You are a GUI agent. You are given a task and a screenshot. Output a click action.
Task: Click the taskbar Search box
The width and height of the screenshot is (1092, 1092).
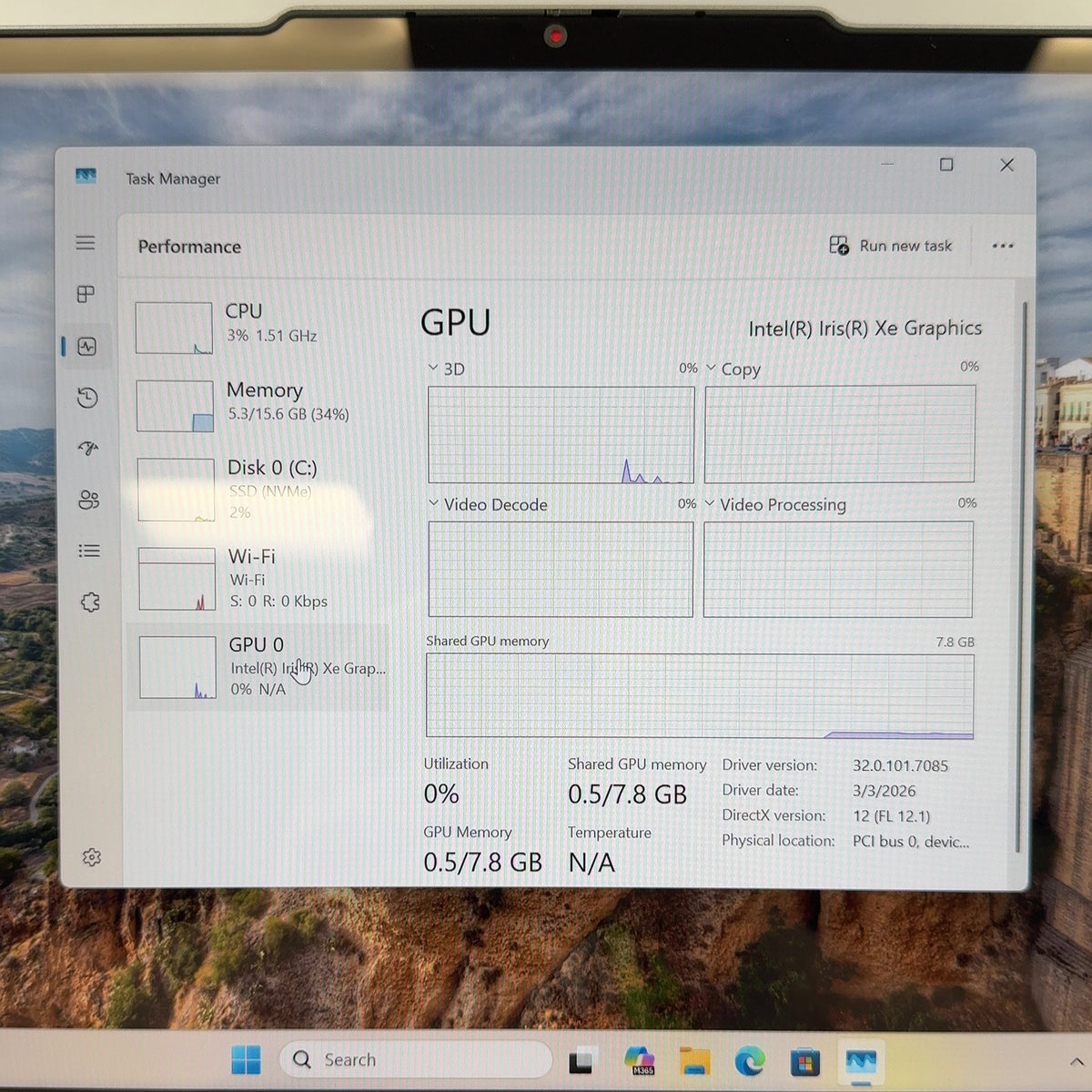[416, 1059]
